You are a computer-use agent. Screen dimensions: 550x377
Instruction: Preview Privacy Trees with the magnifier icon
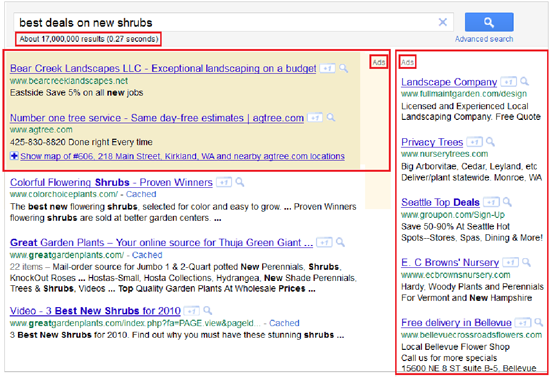[491, 142]
